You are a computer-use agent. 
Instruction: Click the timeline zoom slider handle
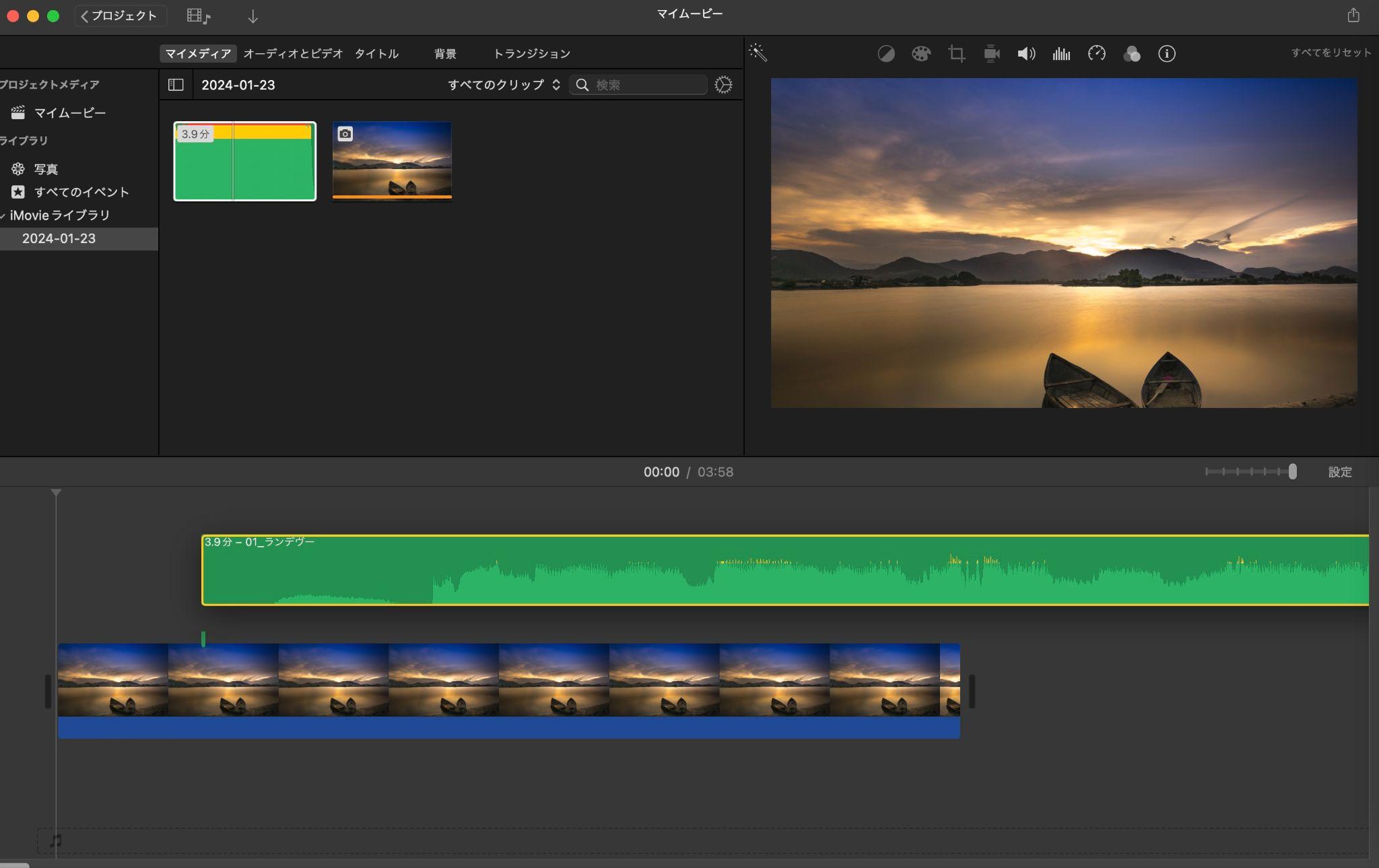[x=1292, y=472]
